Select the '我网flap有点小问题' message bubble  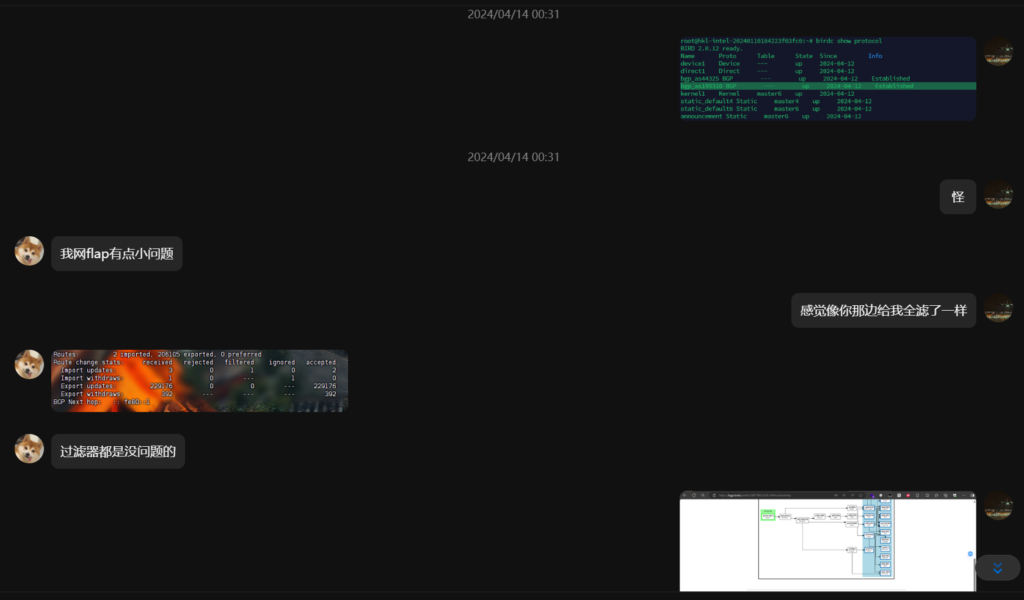[x=117, y=253]
